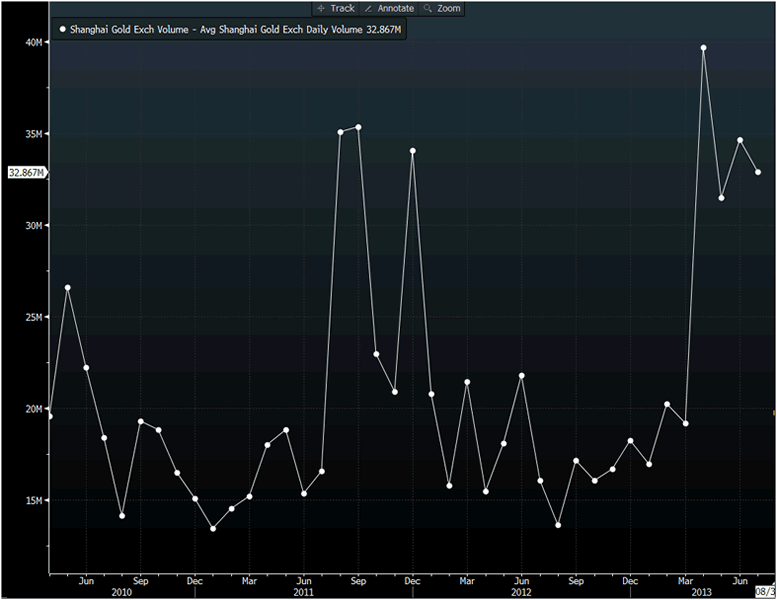Select the highest data point near 40M

click(x=704, y=48)
